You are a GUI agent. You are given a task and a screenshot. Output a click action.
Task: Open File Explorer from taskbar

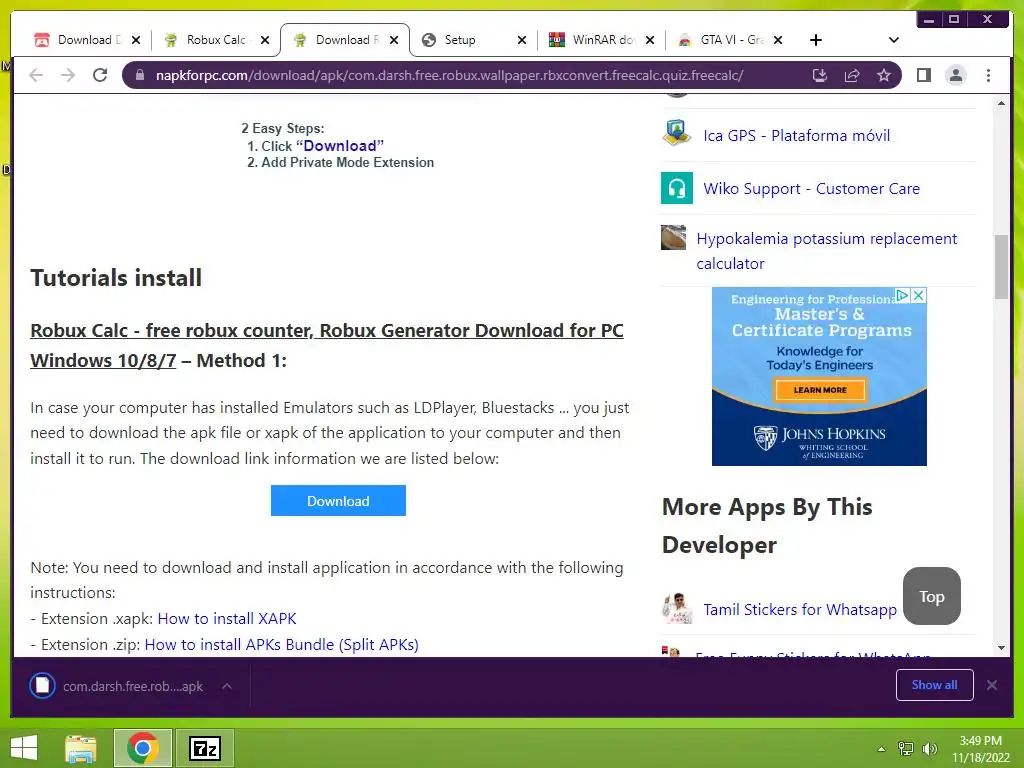[81, 748]
